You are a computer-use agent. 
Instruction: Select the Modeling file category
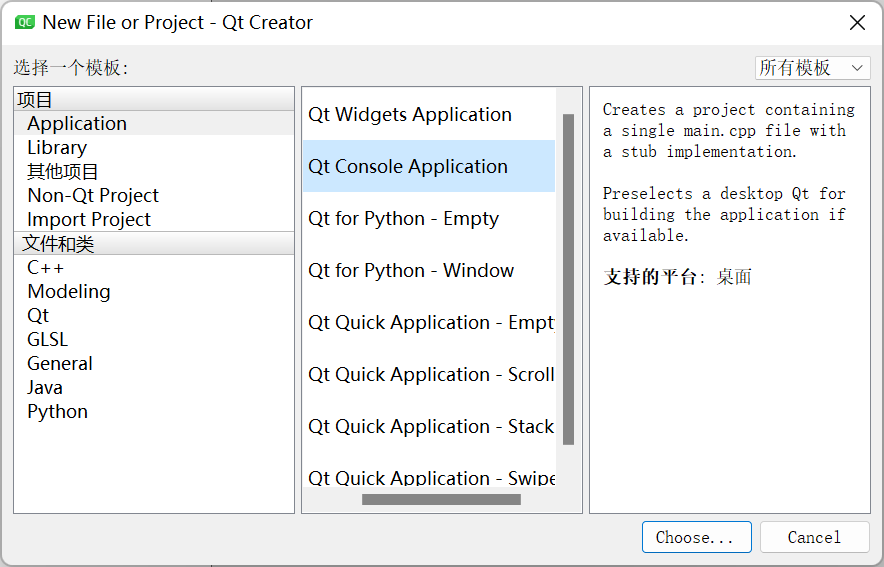pyautogui.click(x=154, y=291)
